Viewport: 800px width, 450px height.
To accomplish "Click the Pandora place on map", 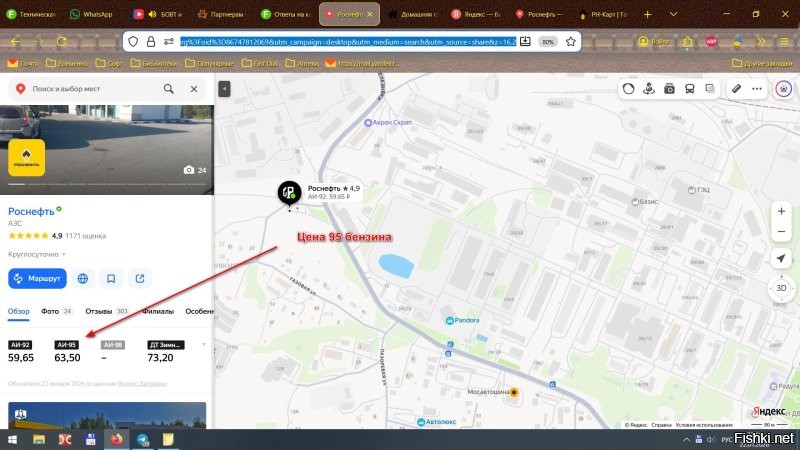I will point(462,320).
